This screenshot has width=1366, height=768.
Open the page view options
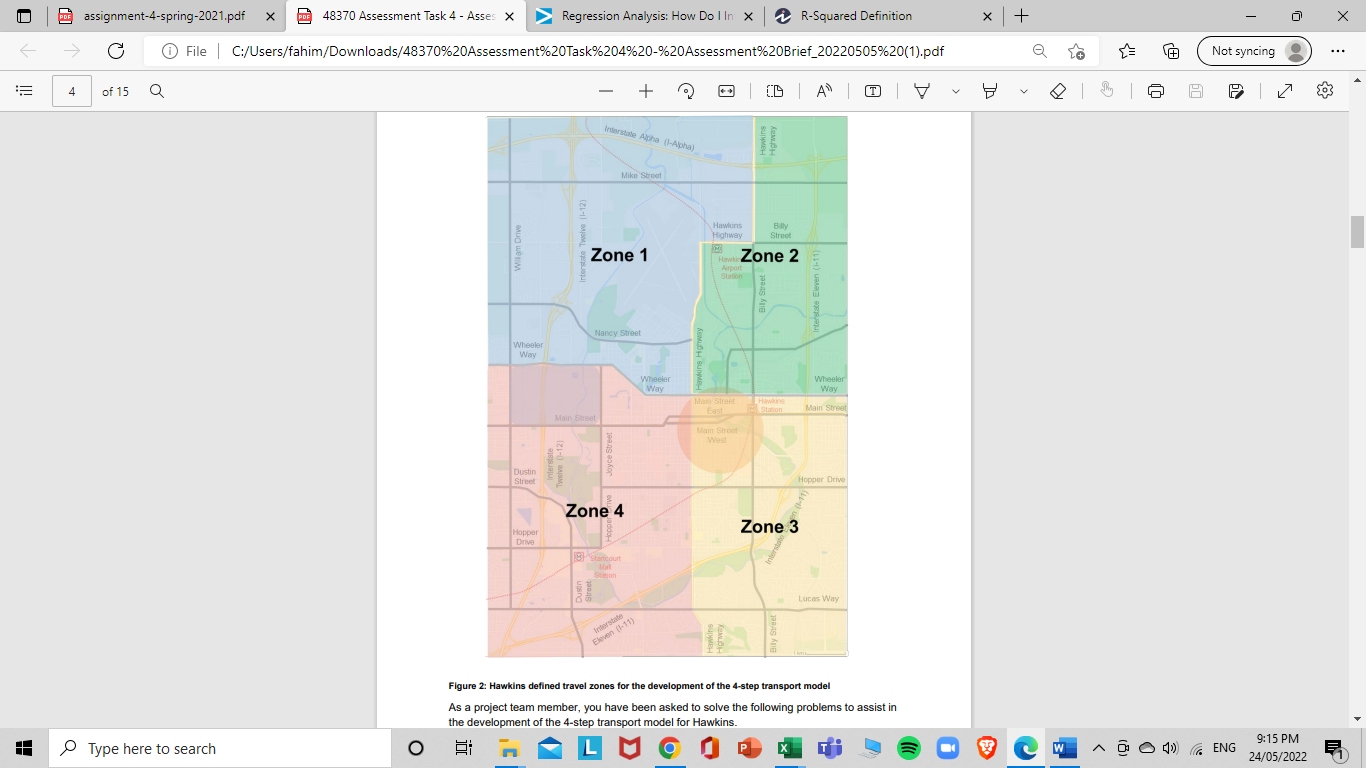[x=775, y=91]
